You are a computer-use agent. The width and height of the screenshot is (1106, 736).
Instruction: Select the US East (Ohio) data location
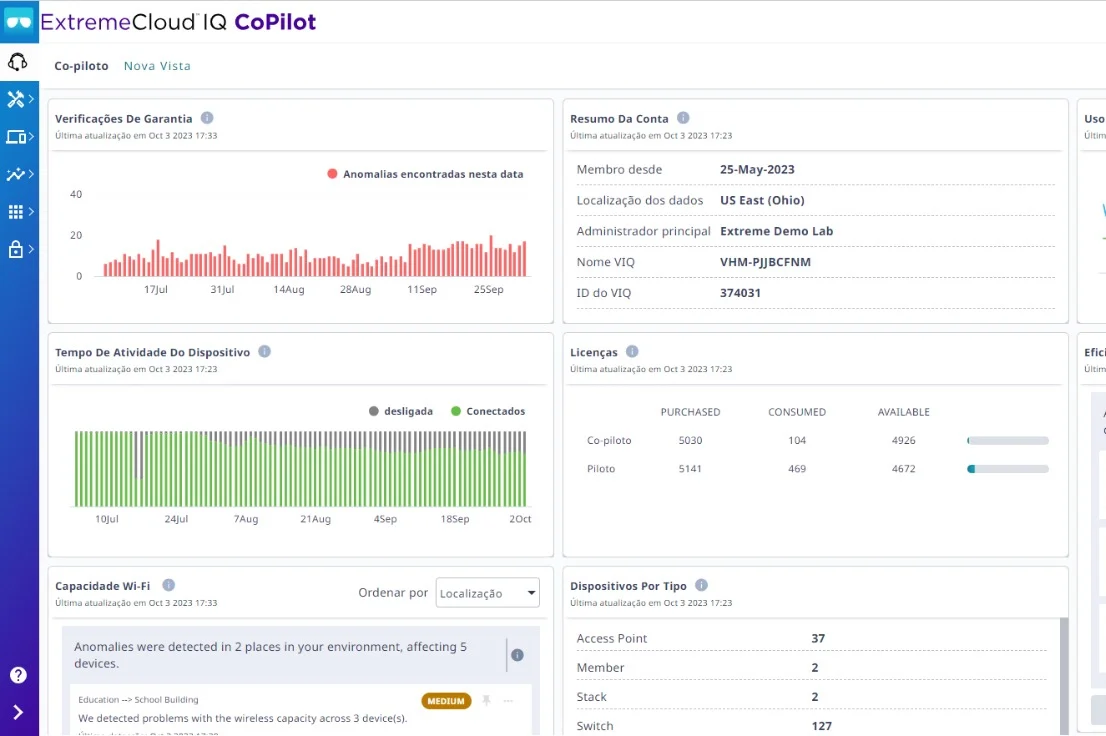pyautogui.click(x=762, y=200)
